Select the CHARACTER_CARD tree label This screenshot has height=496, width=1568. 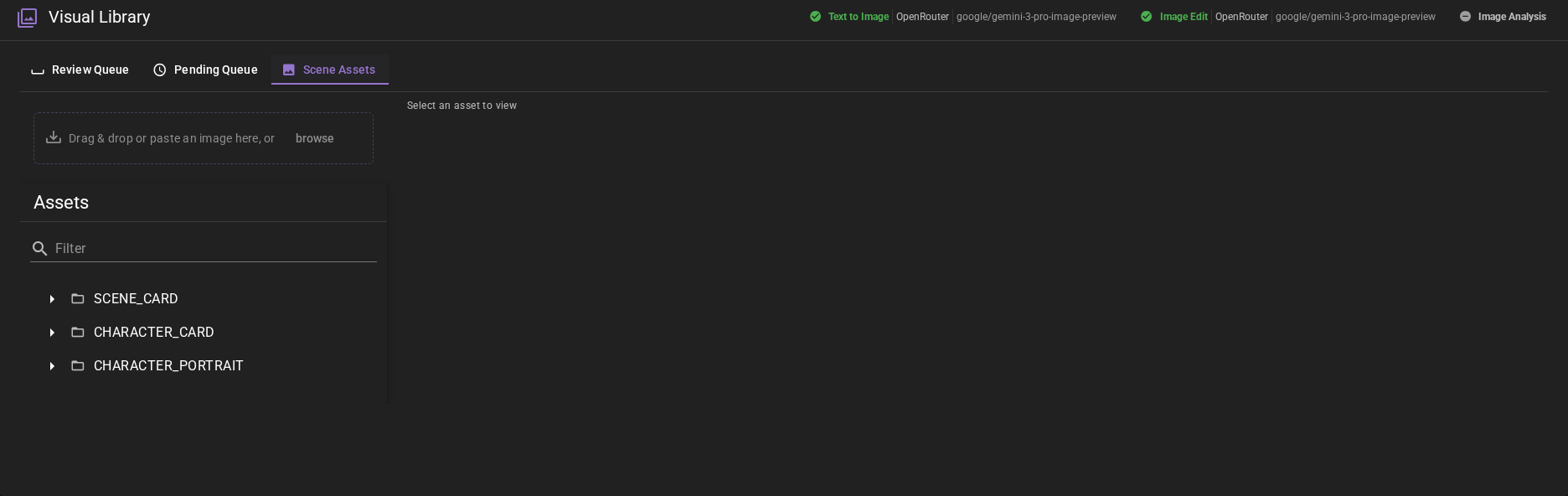154,333
